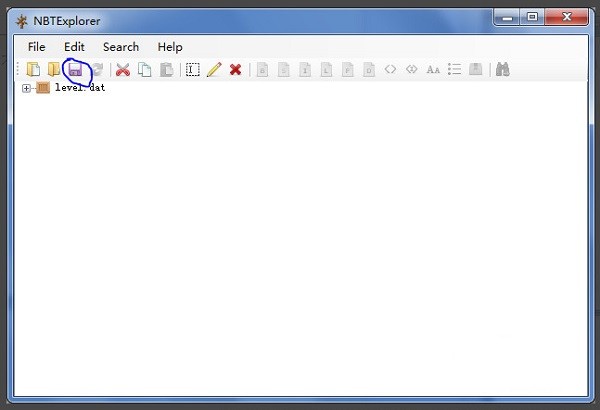This screenshot has width=600, height=410.
Task: Click the Open File icon in toolbar
Action: click(x=33, y=70)
